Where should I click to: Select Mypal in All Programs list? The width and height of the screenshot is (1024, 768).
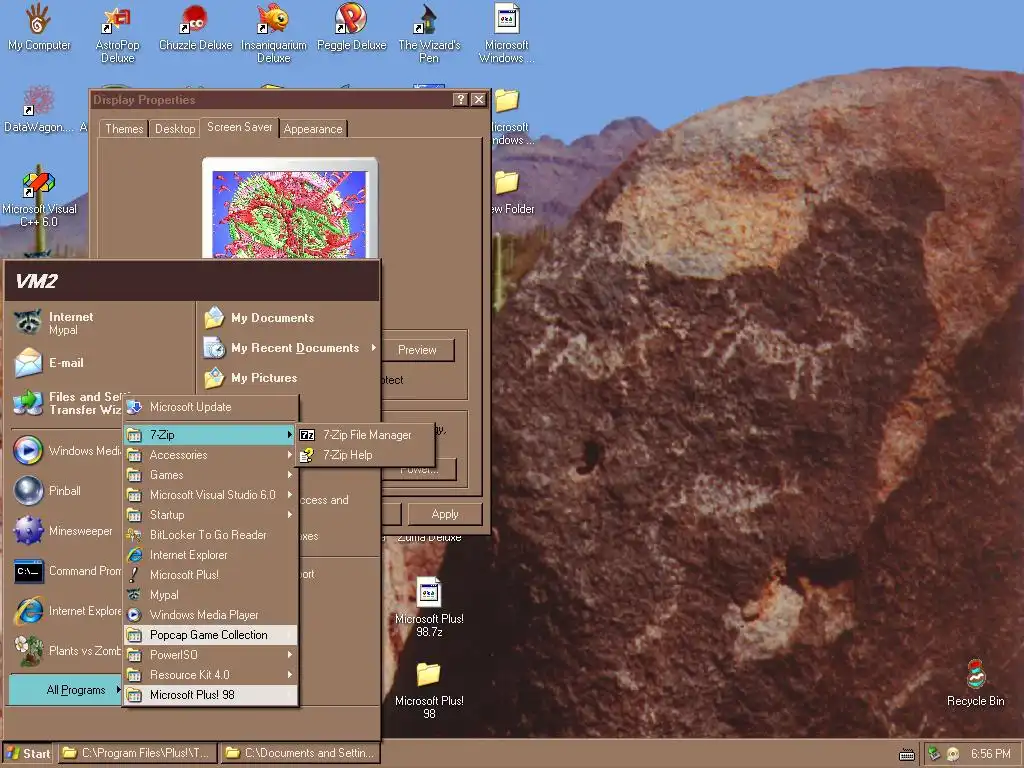[x=210, y=595]
